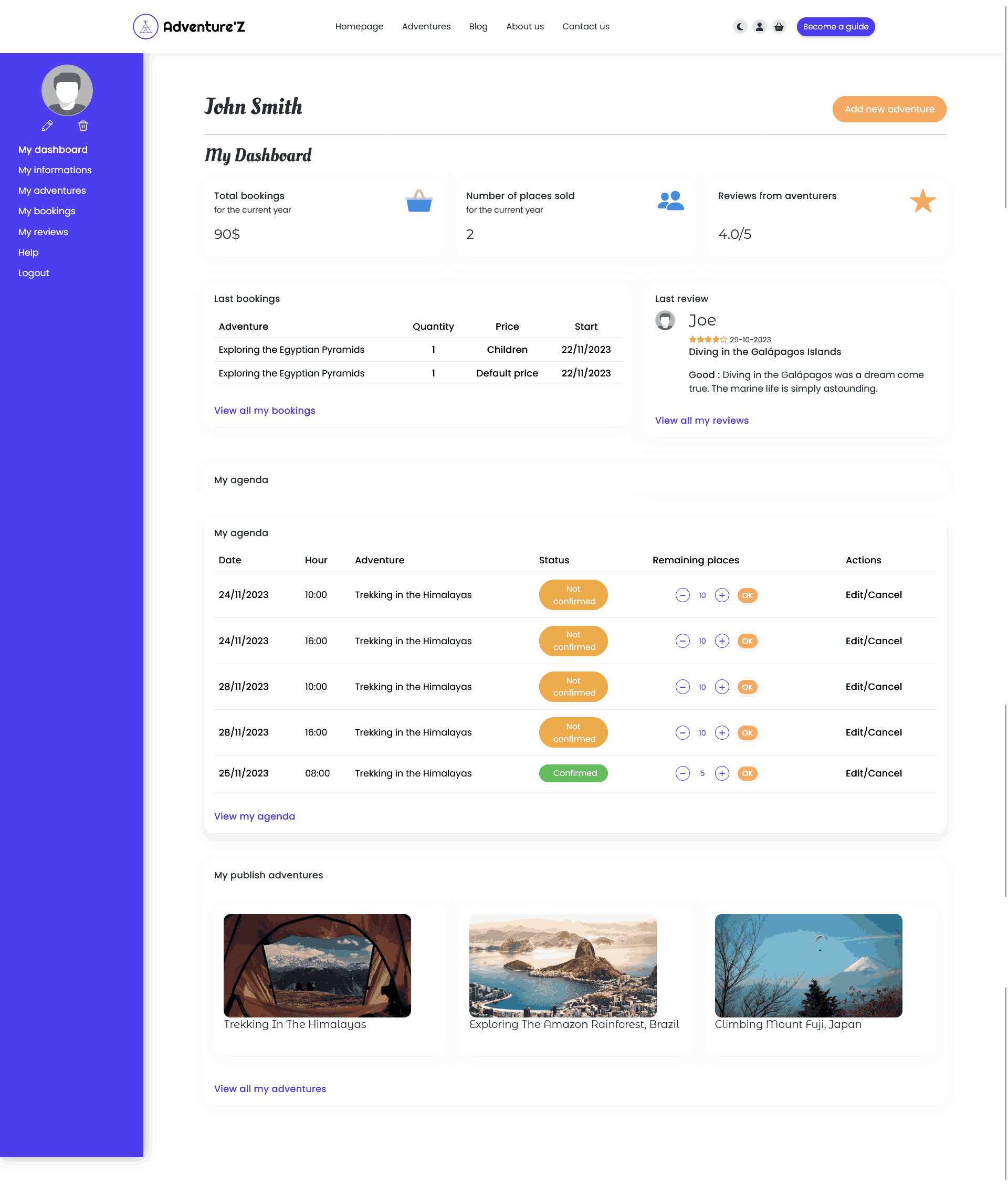1008x1186 pixels.
Task: Select My reviews in the sidebar
Action: [43, 232]
